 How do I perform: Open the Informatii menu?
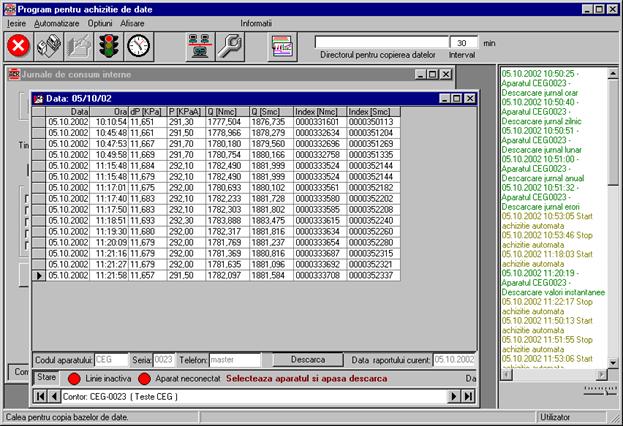256,23
